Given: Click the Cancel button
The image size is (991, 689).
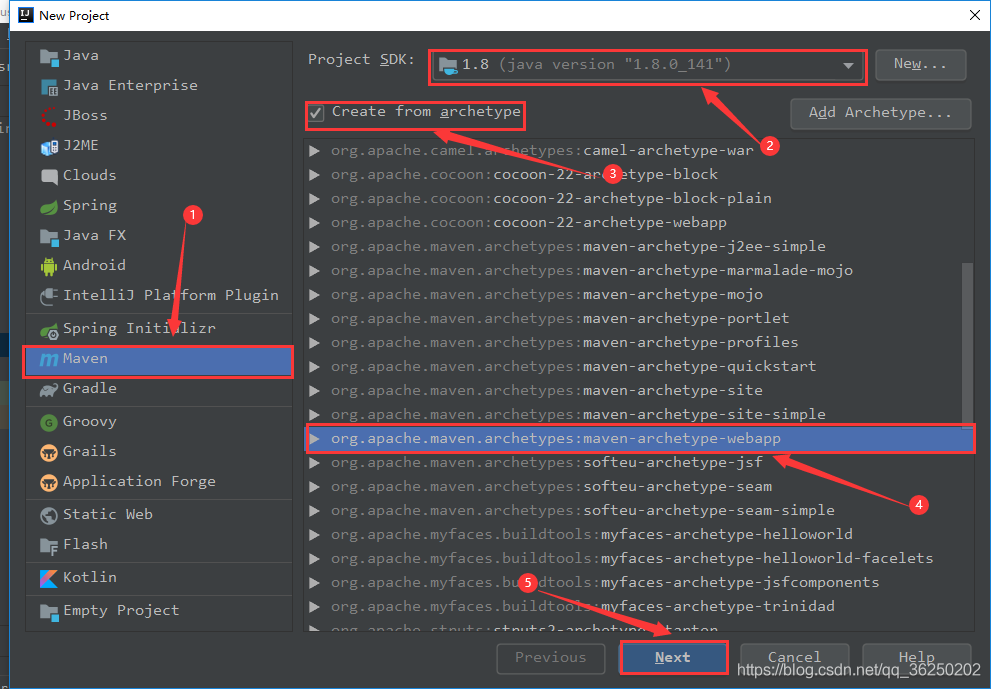Looking at the screenshot, I should point(794,658).
